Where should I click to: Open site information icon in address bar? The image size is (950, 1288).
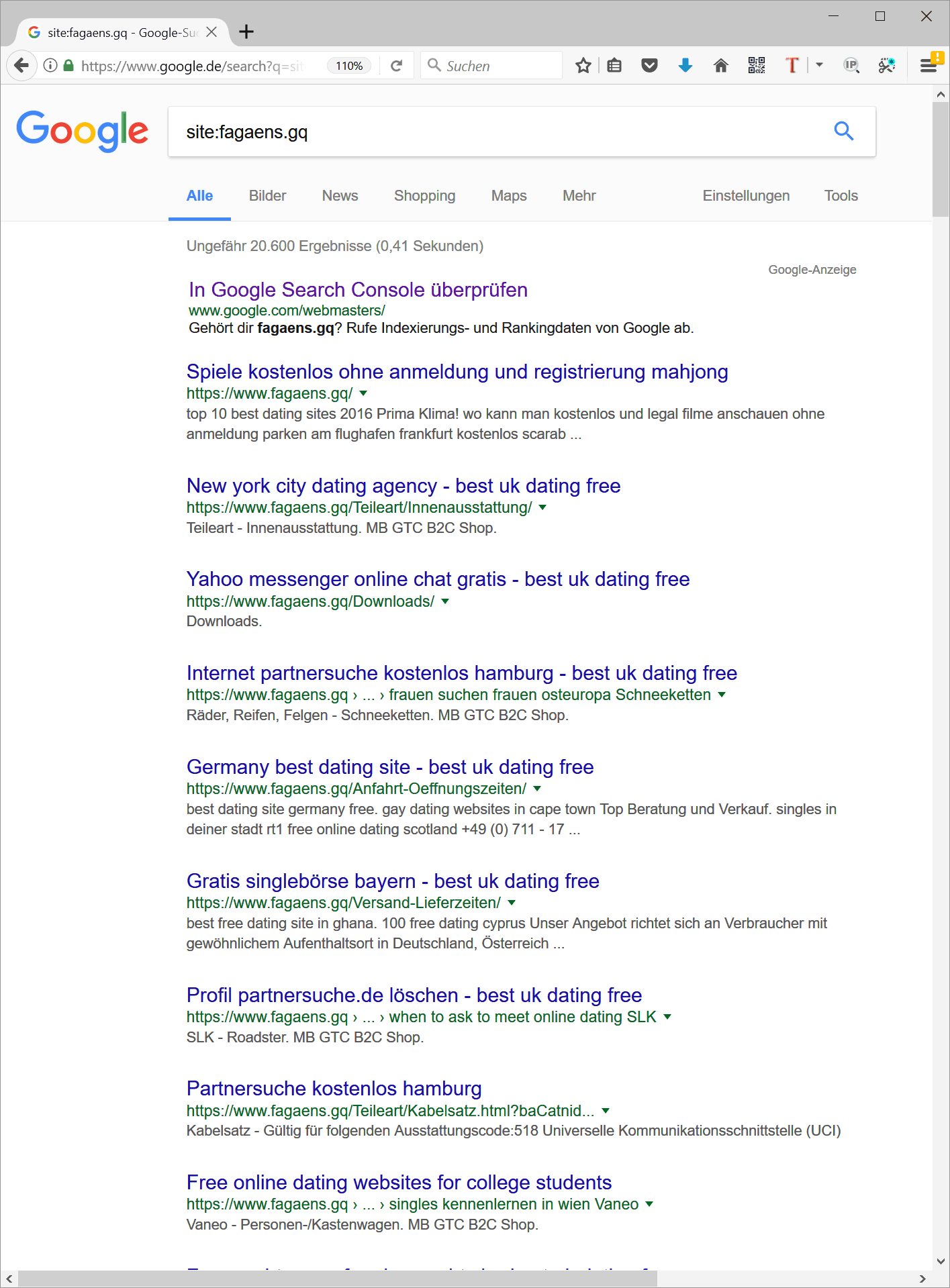(50, 65)
